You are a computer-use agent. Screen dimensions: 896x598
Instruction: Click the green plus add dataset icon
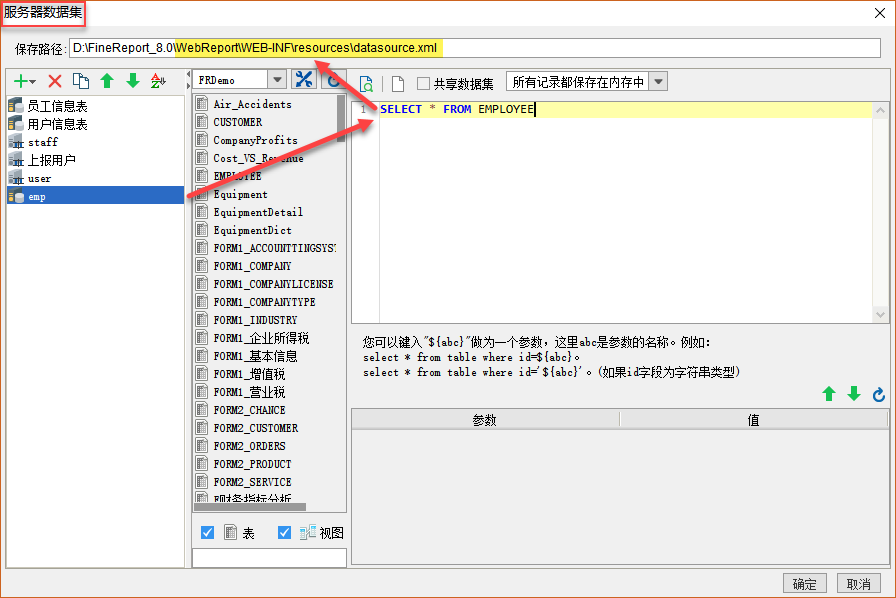tap(21, 81)
